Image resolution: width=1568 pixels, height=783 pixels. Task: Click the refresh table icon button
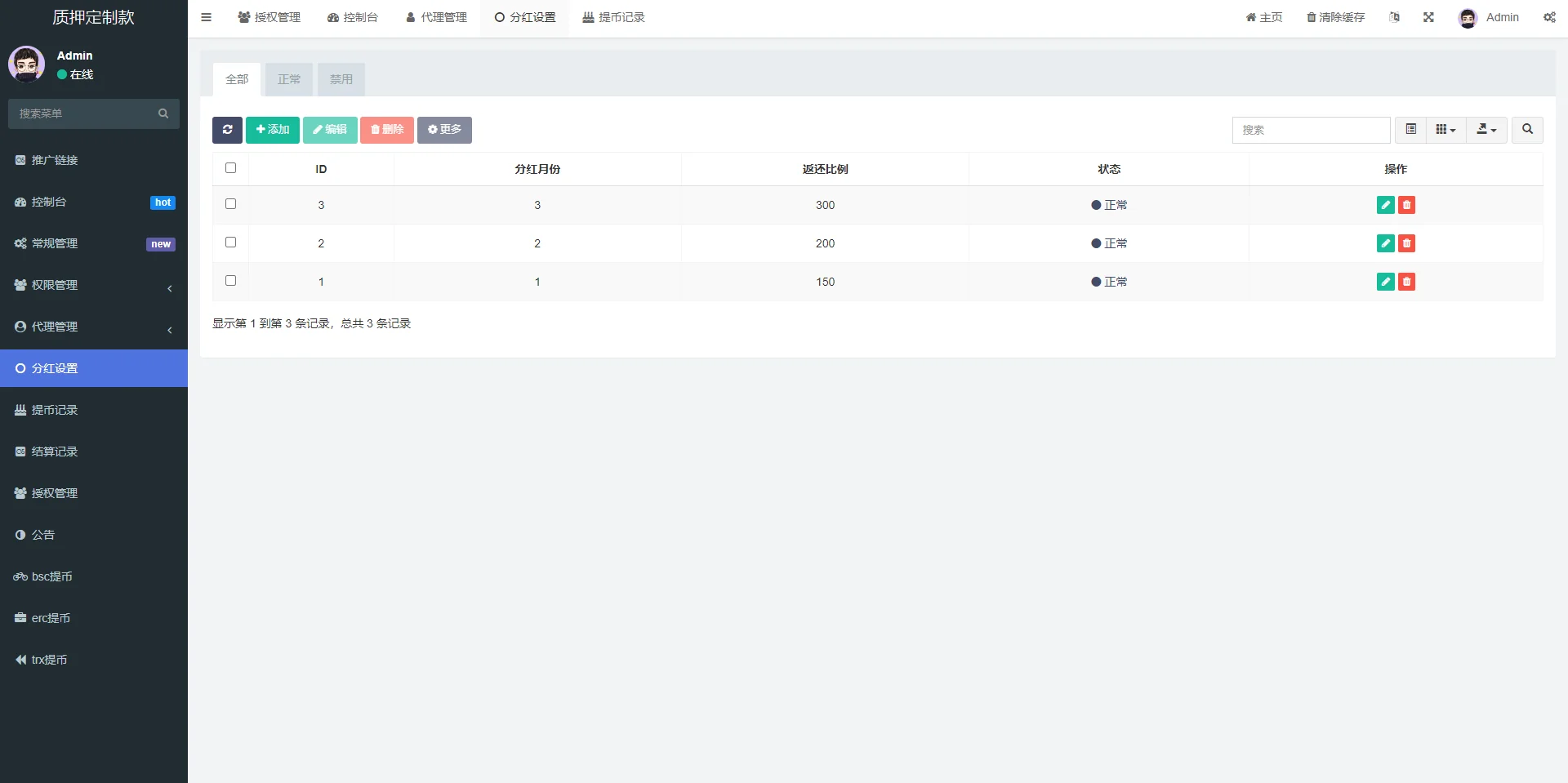[227, 130]
